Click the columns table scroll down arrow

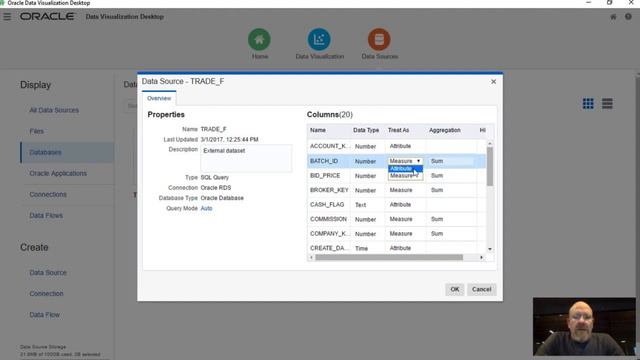point(490,249)
